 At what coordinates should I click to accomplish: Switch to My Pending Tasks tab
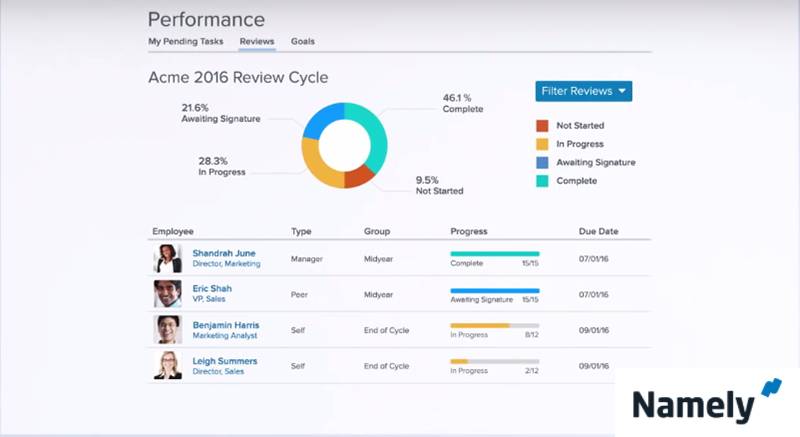(185, 42)
